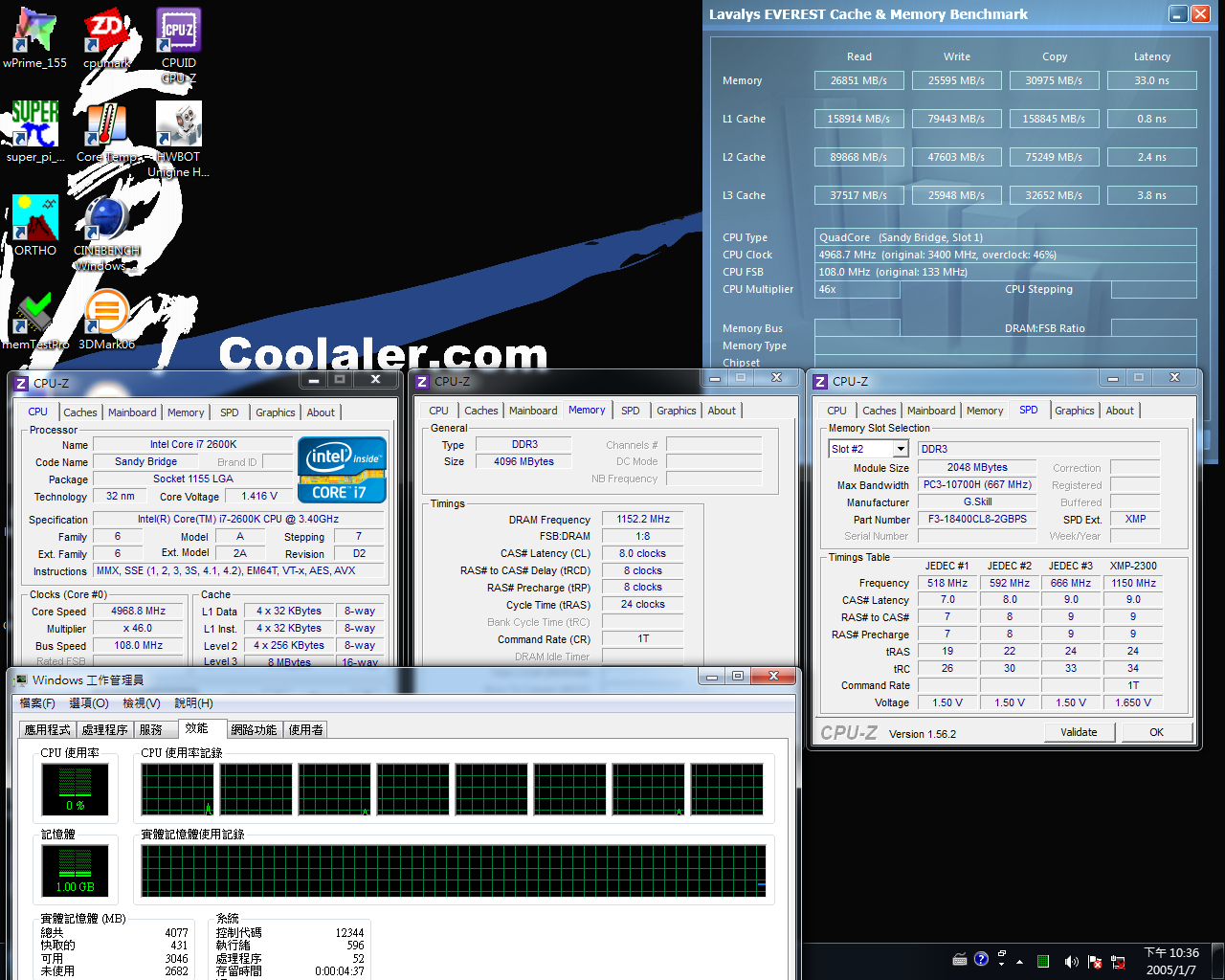
Task: Click the blue help tray icon
Action: (x=981, y=960)
